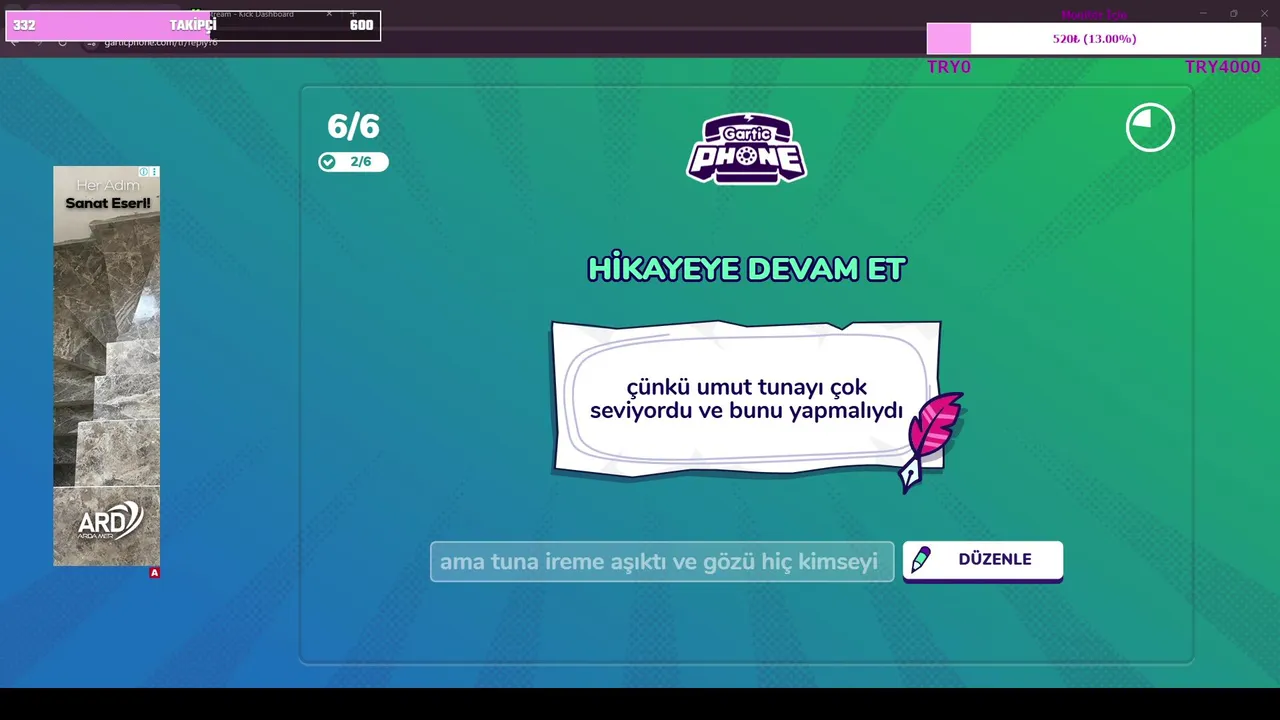Restore the browser window size
The width and height of the screenshot is (1280, 720).
tap(1233, 13)
